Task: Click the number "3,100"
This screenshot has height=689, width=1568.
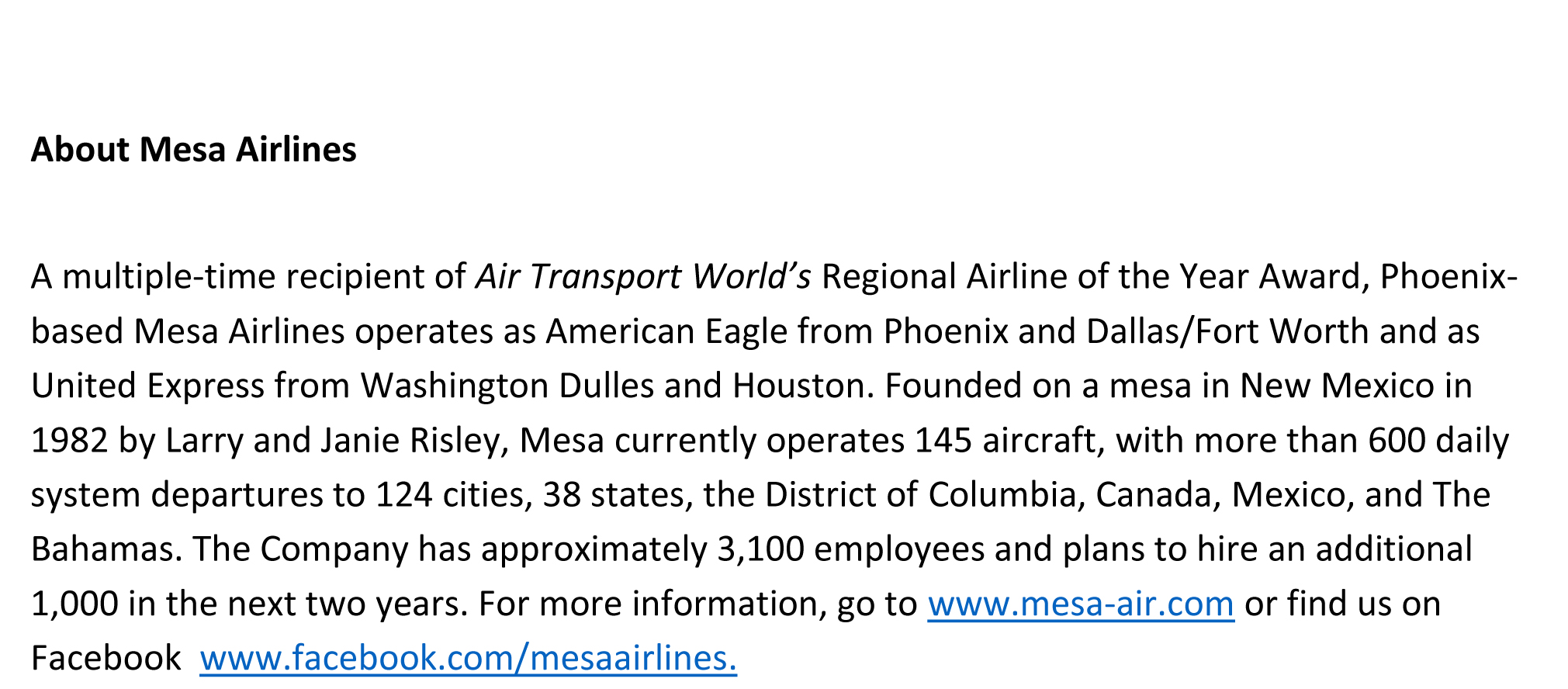Action: [x=760, y=549]
